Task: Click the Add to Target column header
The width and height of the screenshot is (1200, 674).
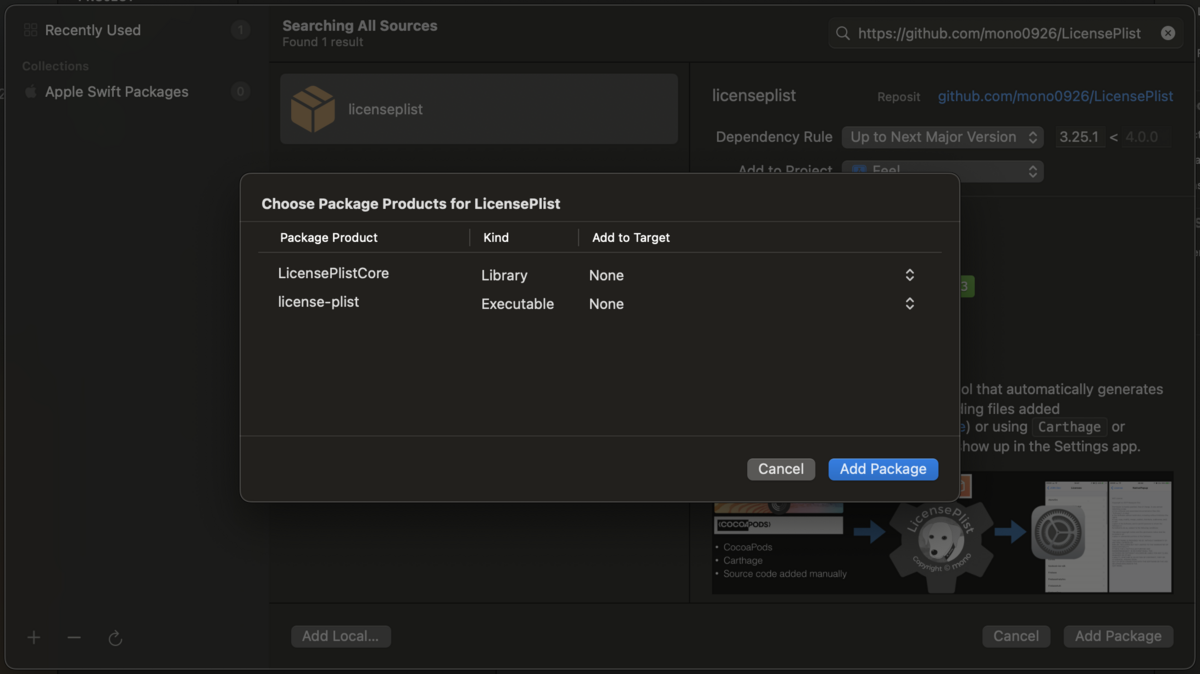Action: pyautogui.click(x=631, y=238)
